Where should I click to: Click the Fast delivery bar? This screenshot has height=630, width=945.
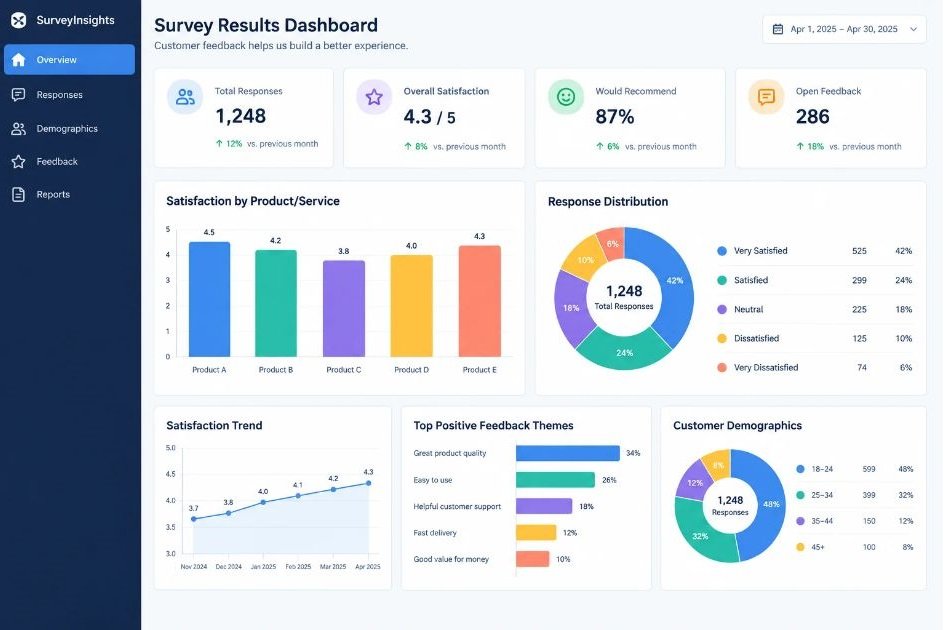(536, 532)
